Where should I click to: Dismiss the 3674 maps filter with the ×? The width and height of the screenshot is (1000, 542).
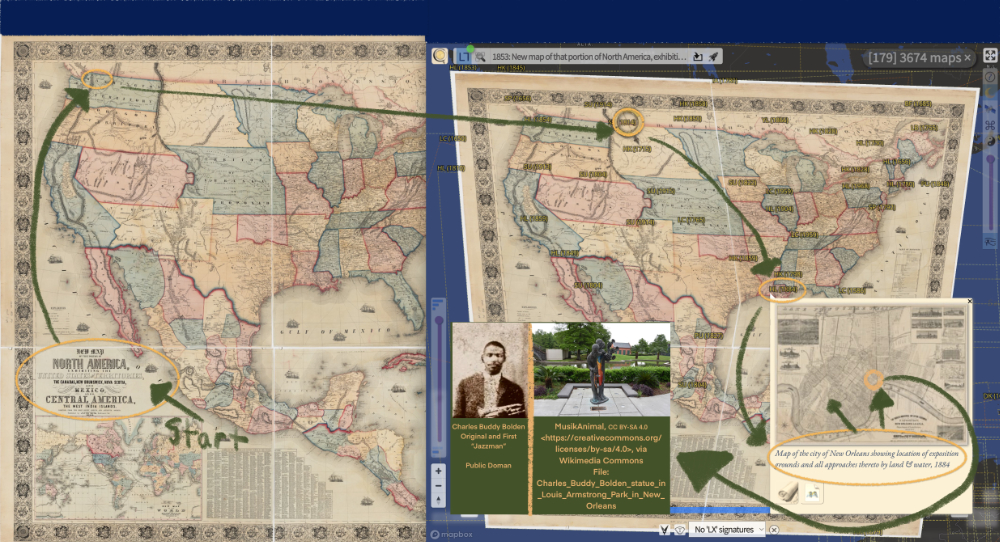pyautogui.click(x=967, y=58)
